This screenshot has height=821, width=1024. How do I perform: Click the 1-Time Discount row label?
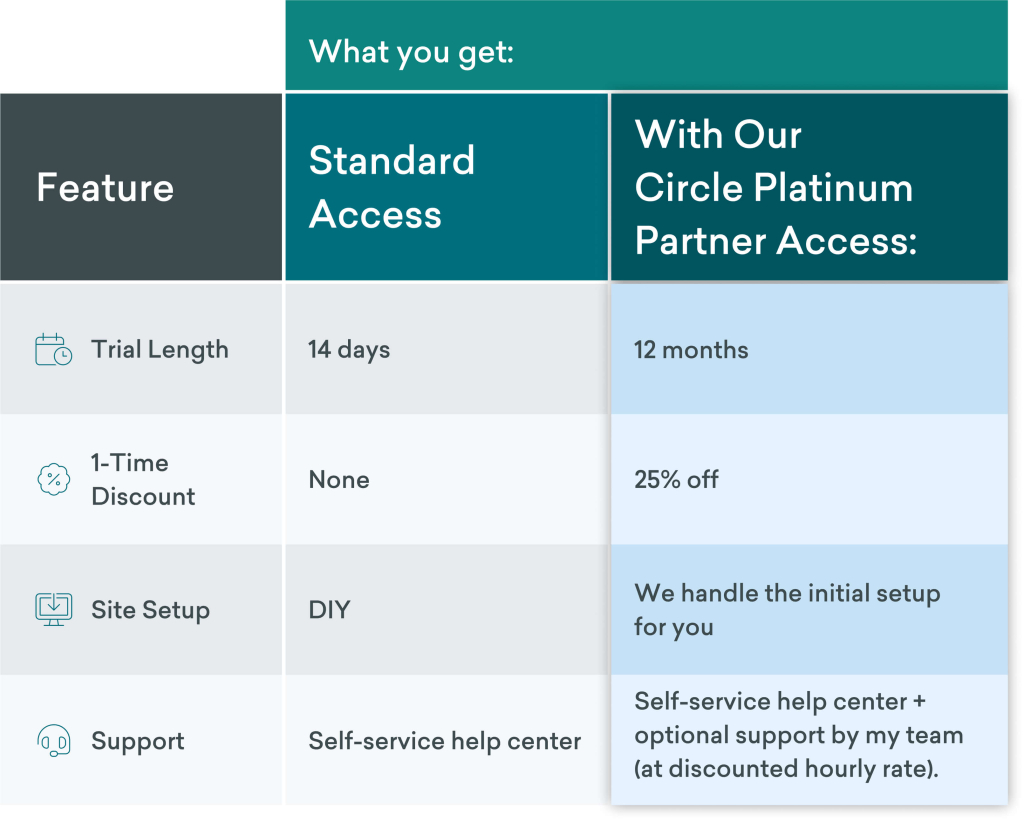pos(143,480)
